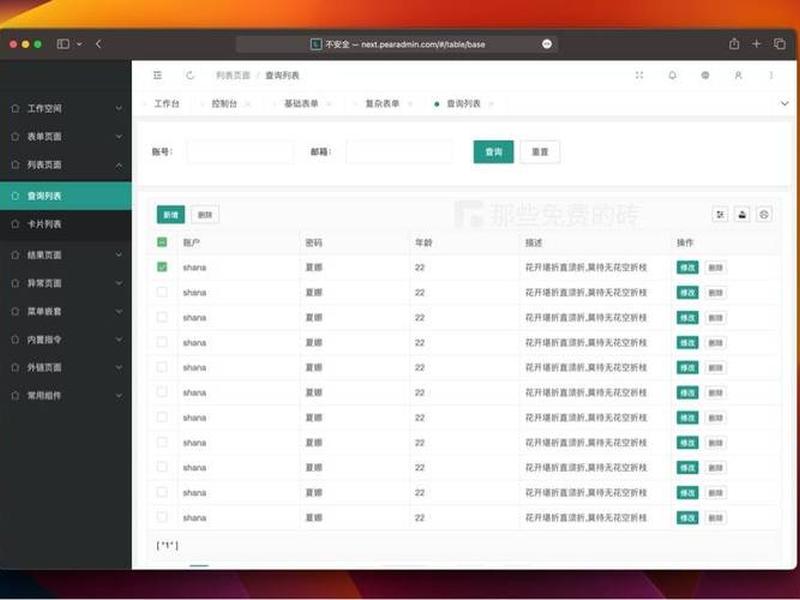
Task: Toggle the select-all checkbox in table header
Action: tap(162, 242)
